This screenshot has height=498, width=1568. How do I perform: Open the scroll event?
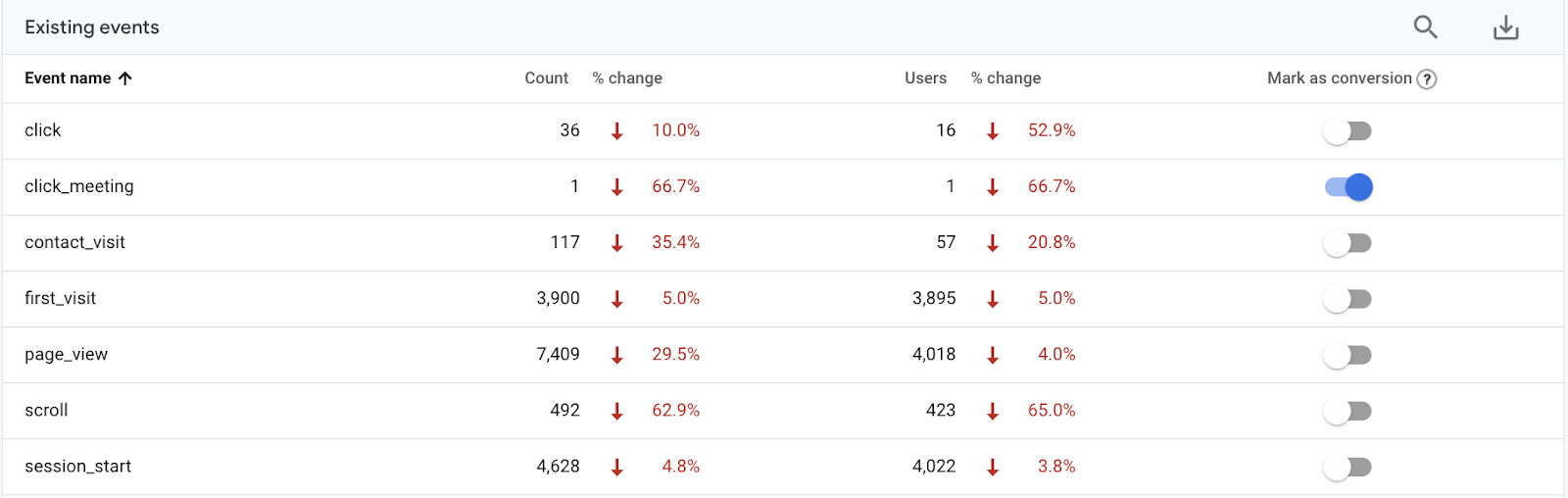point(46,410)
